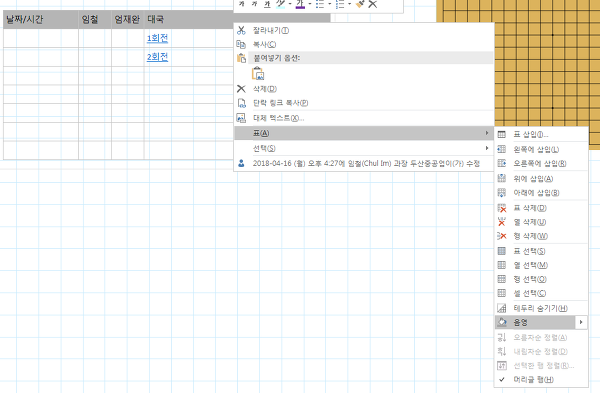The height and width of the screenshot is (393, 600).
Task: Click the insert left icon (왼쪽에 삽입)
Action: pos(501,149)
